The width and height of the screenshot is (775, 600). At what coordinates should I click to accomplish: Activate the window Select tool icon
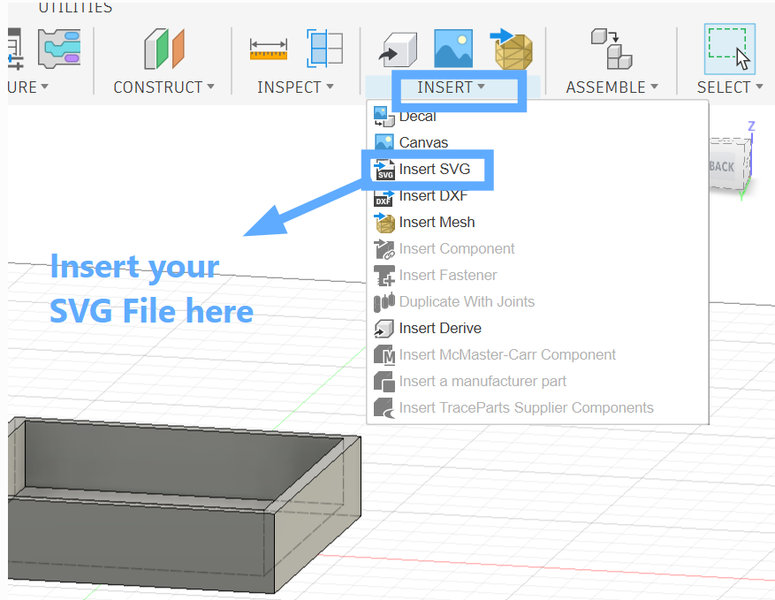coord(730,49)
